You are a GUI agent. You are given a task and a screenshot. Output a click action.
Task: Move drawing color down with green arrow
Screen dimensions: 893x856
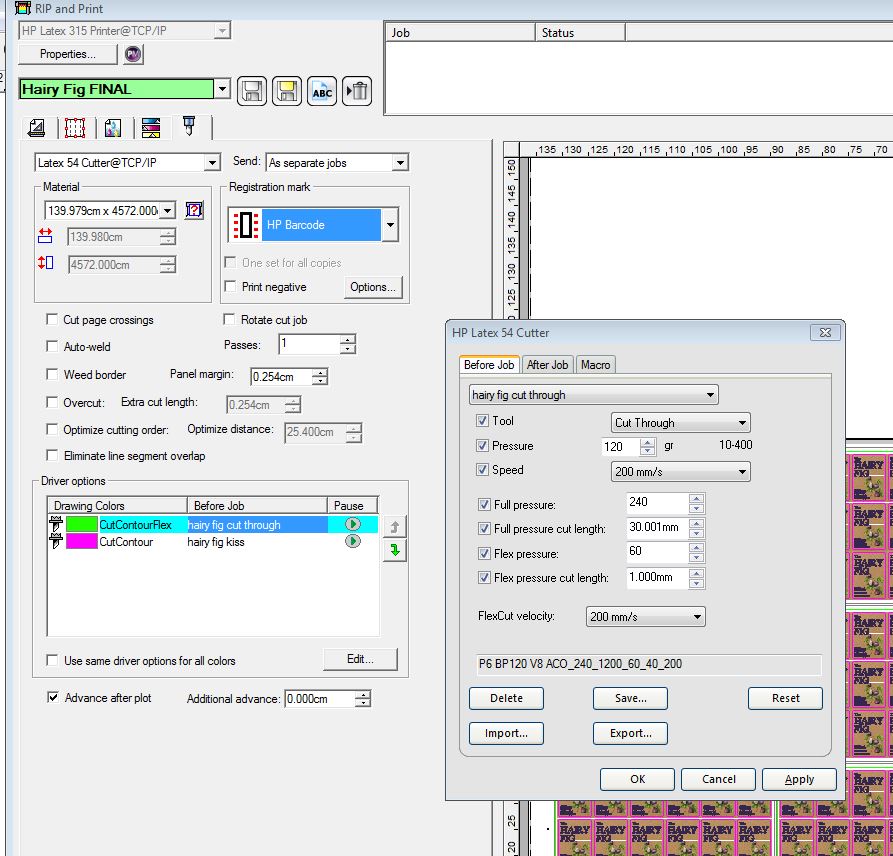395,550
